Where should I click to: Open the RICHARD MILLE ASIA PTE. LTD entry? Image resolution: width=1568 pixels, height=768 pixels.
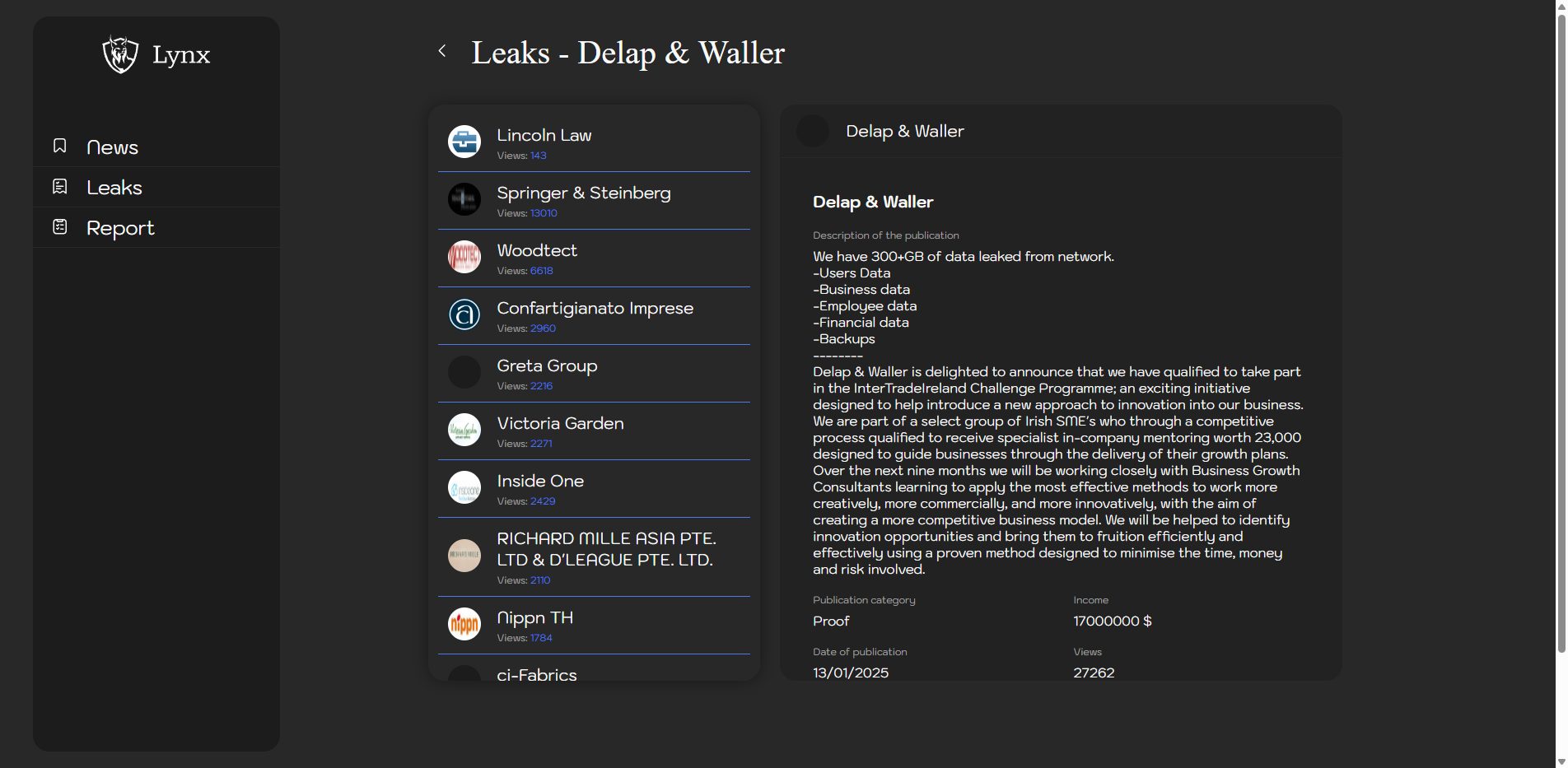coord(606,549)
